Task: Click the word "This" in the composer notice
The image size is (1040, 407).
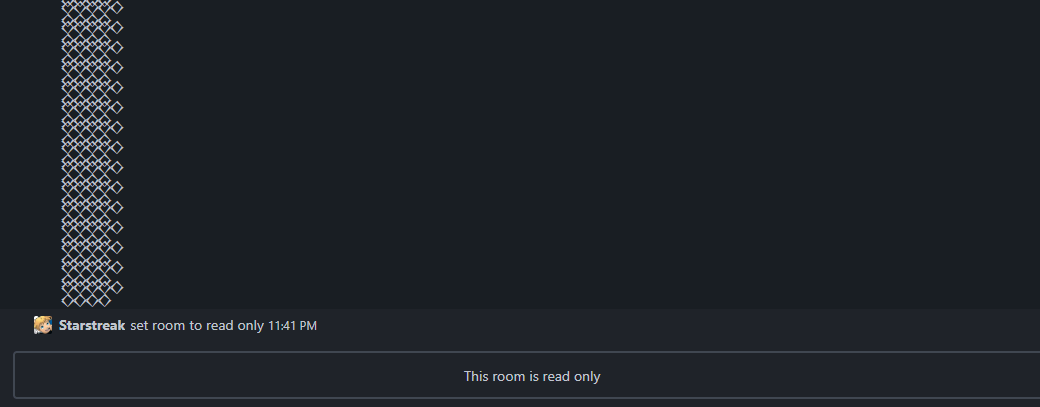Action: pos(477,377)
